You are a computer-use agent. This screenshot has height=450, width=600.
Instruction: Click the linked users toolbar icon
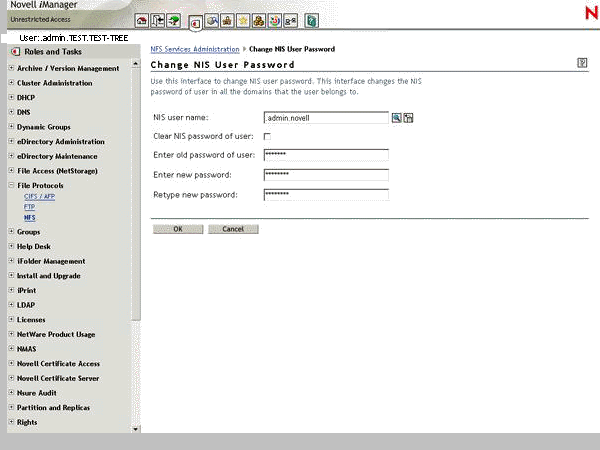(290, 21)
